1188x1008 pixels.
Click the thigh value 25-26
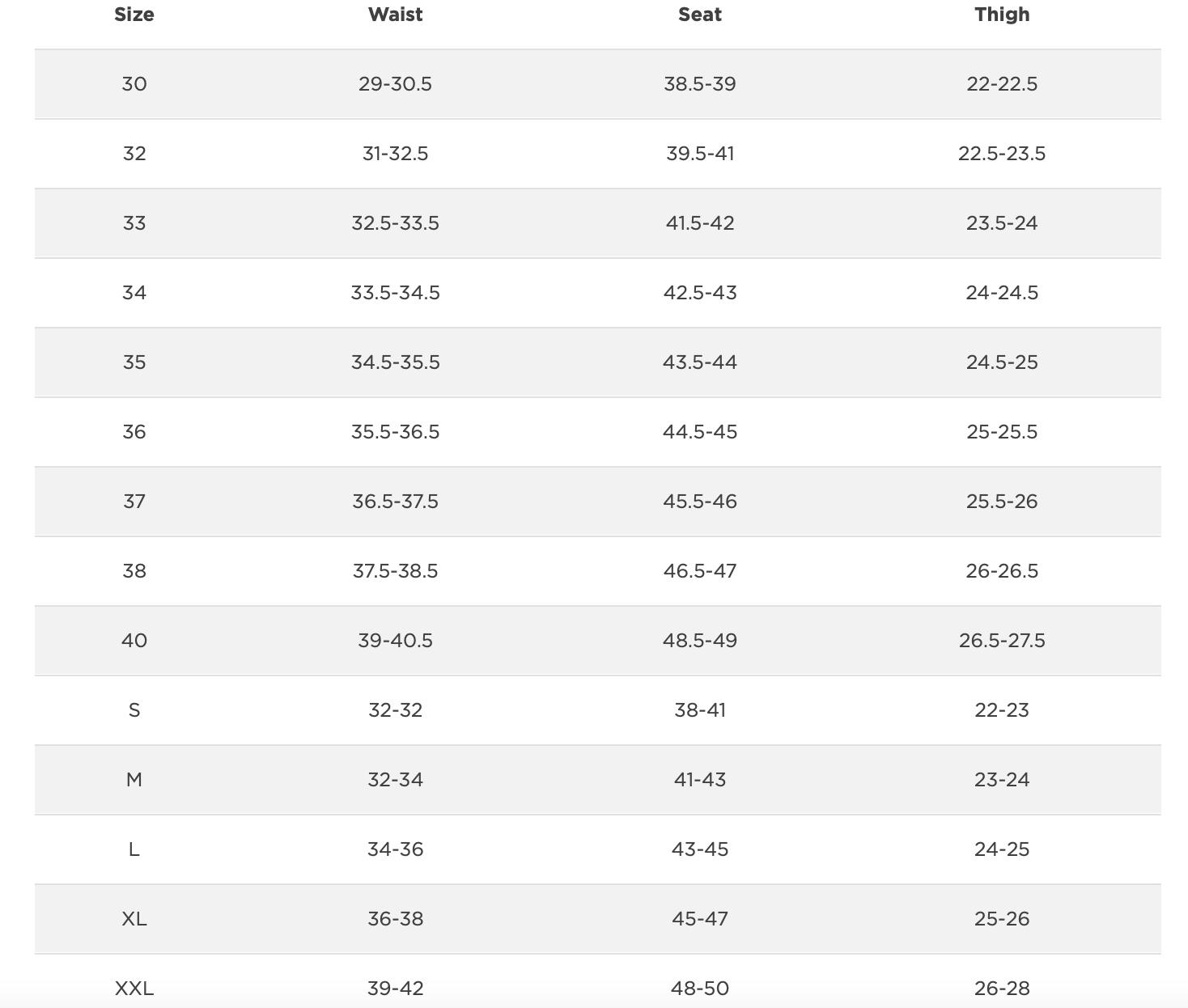[x=1002, y=919]
